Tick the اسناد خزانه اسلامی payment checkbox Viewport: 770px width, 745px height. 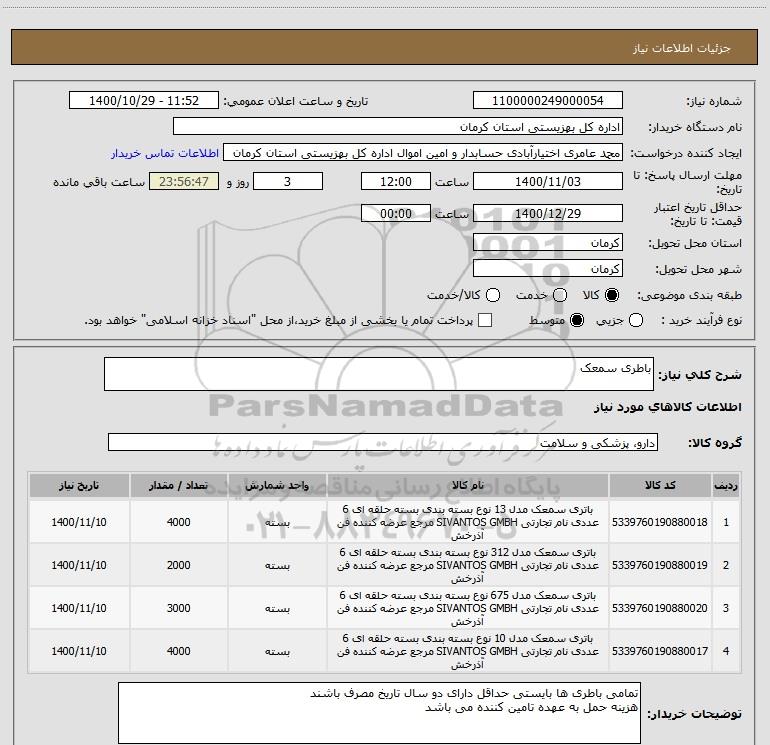(485, 320)
